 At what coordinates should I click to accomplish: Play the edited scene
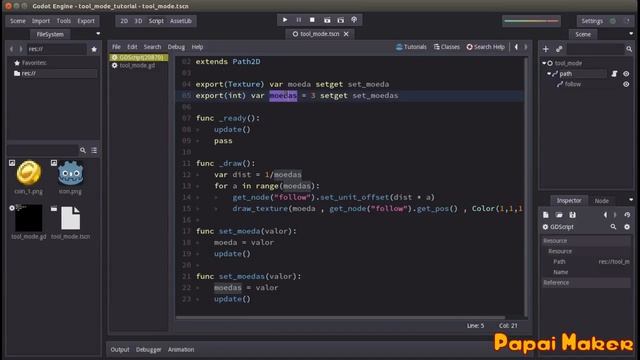[x=327, y=20]
